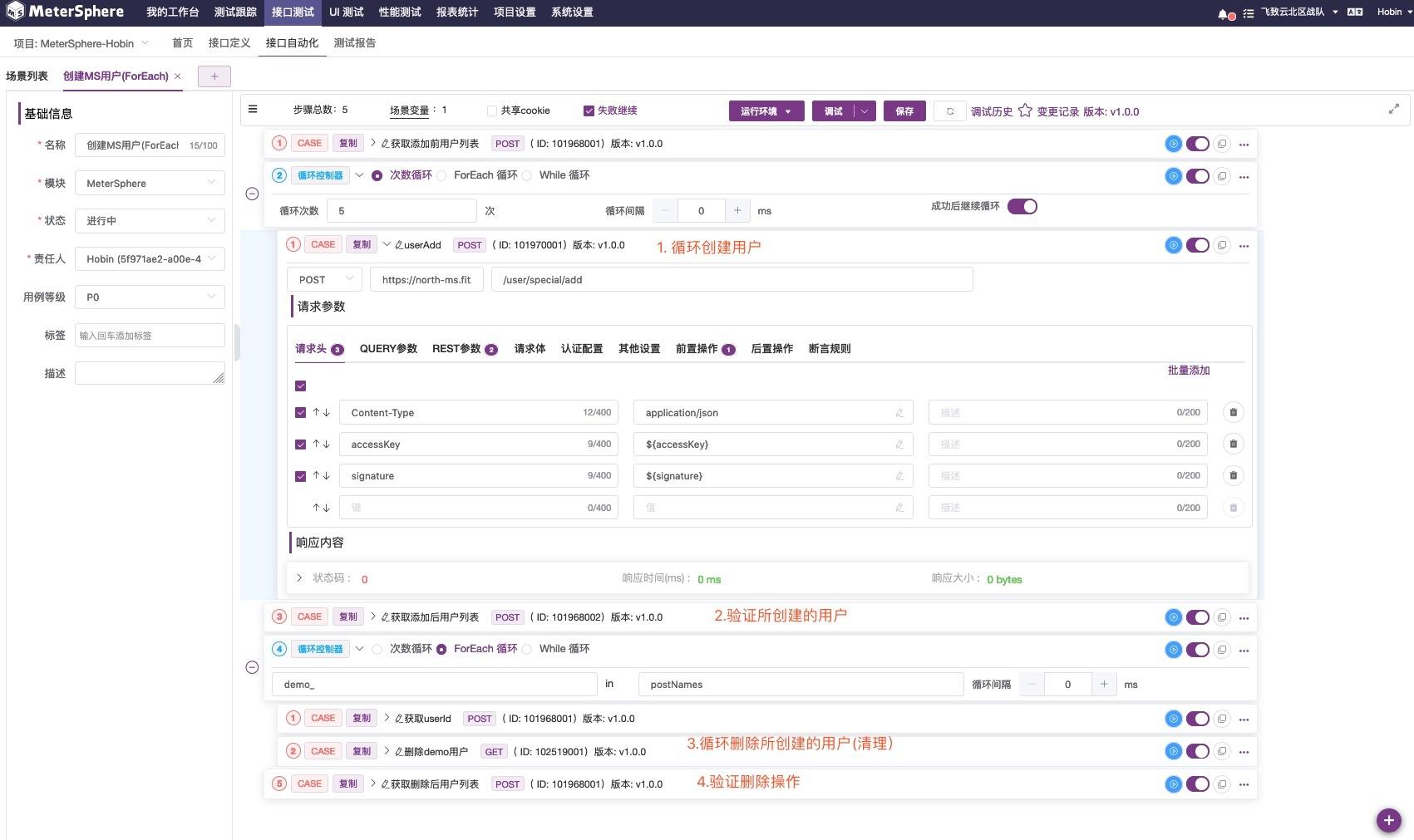Disable the 失败继续 checkbox
The height and width of the screenshot is (840, 1414).
click(x=588, y=110)
